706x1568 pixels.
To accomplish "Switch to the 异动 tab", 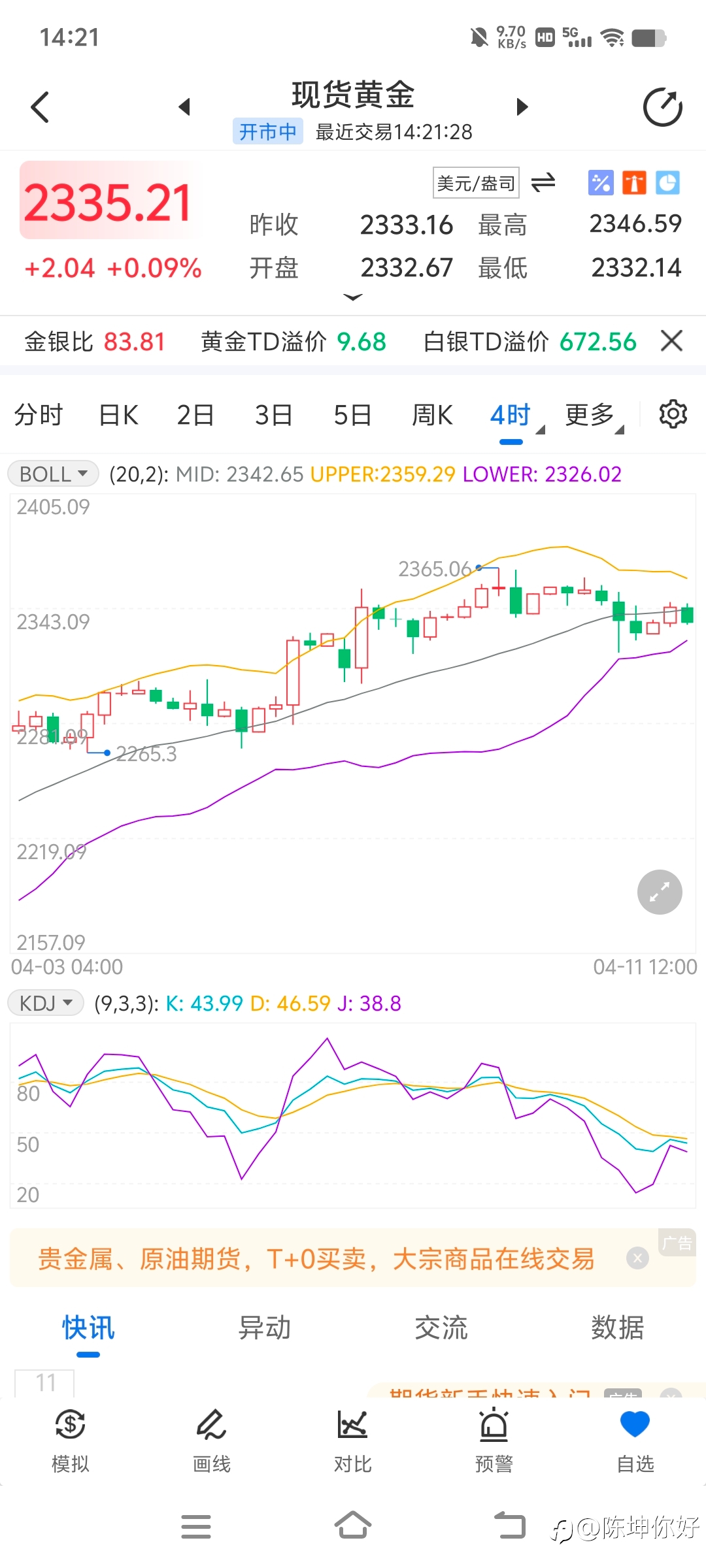I will click(265, 1328).
